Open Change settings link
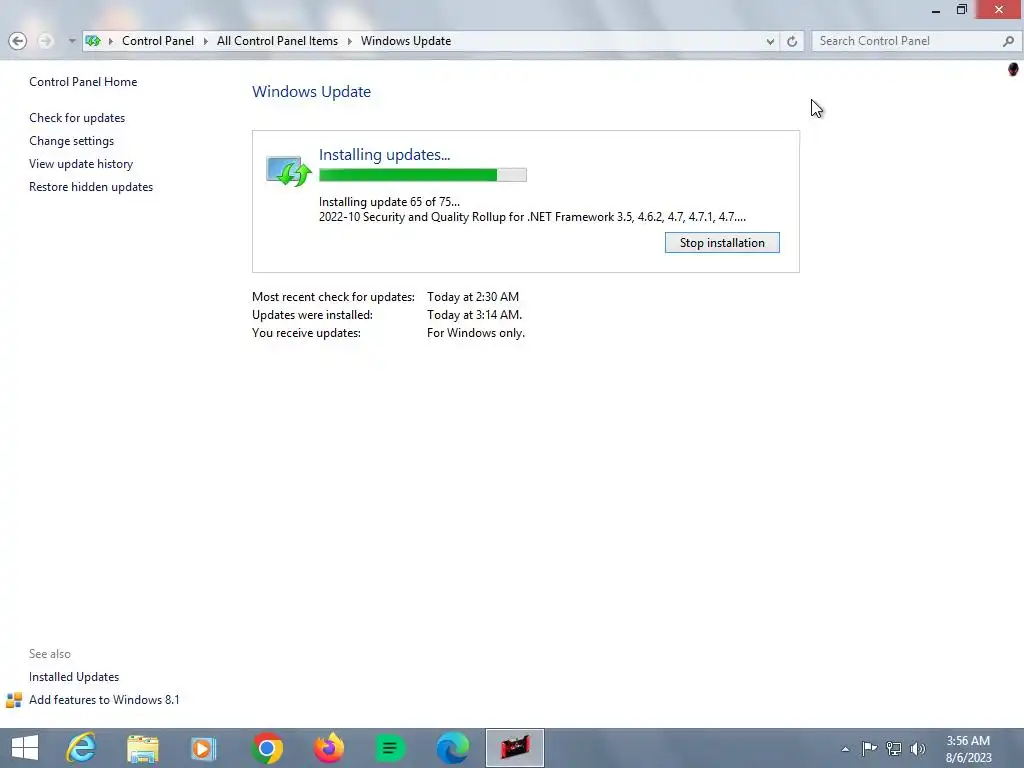This screenshot has height=768, width=1024. (x=71, y=140)
